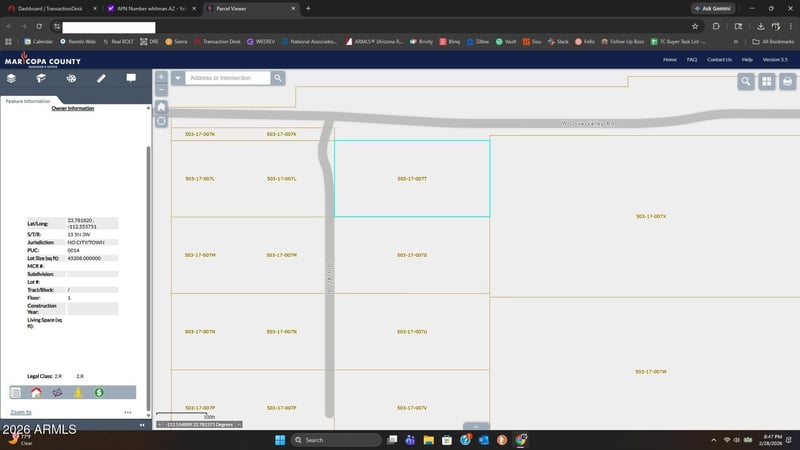Collapse the side panel with double-arrow
This screenshot has height=450, width=800.
click(141, 425)
